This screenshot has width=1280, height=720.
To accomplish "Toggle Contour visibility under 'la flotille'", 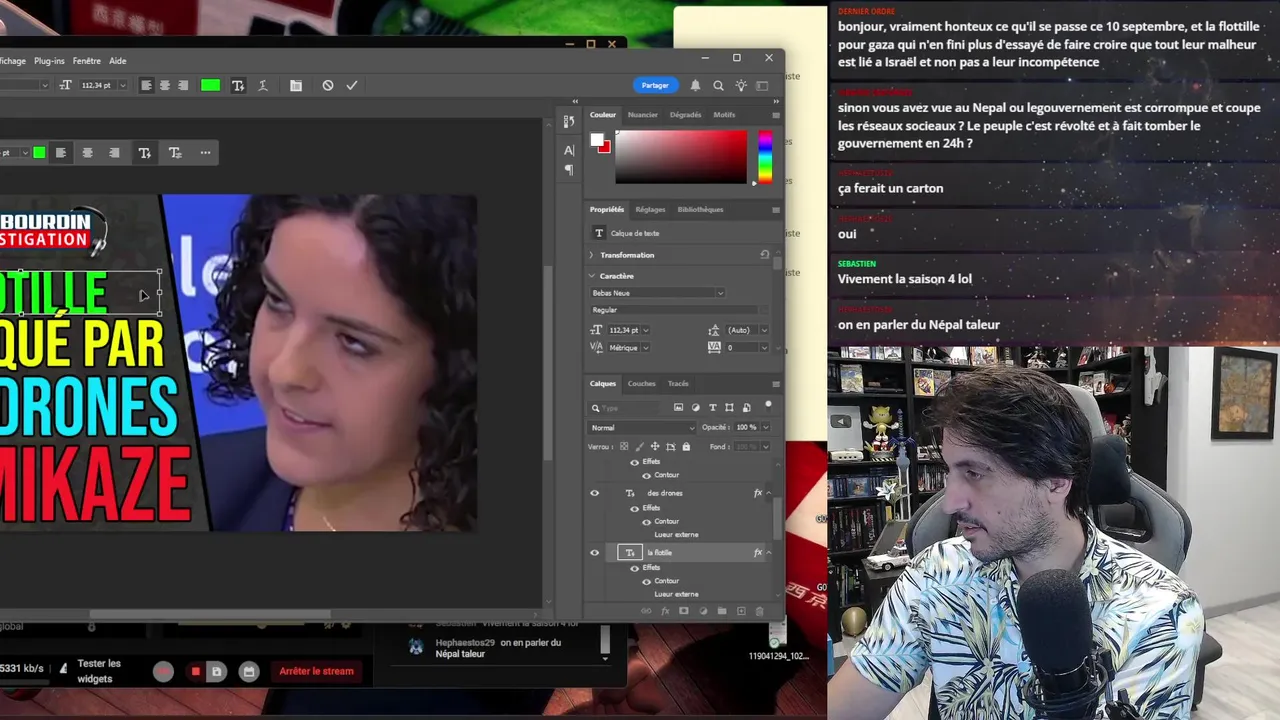I will tap(646, 581).
